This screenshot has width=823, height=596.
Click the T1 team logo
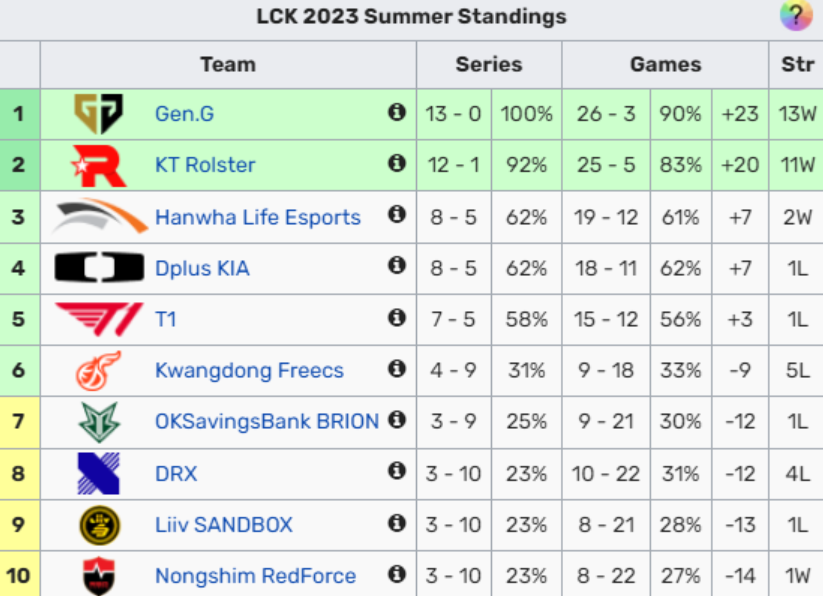98,319
